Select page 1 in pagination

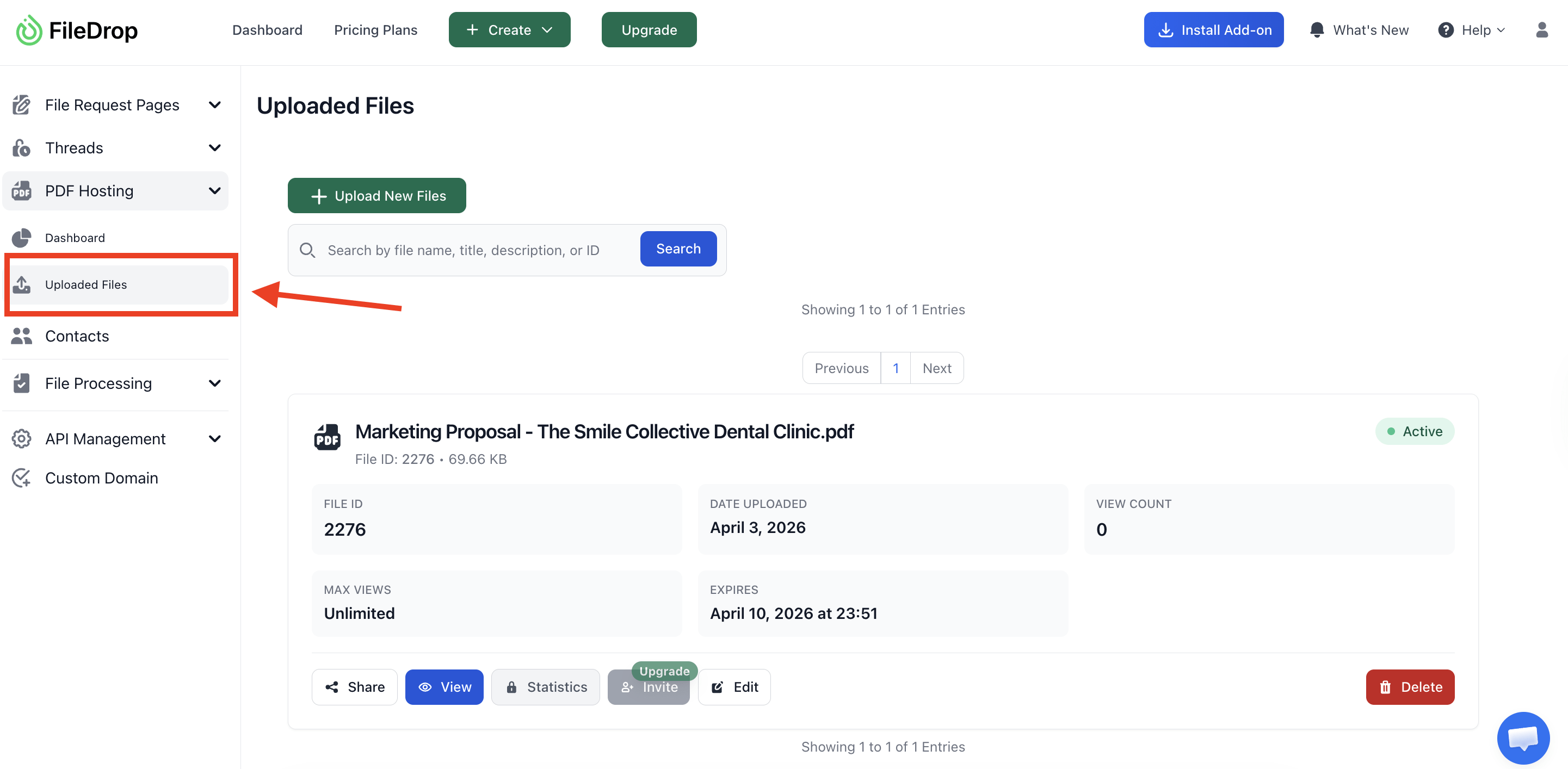(895, 368)
